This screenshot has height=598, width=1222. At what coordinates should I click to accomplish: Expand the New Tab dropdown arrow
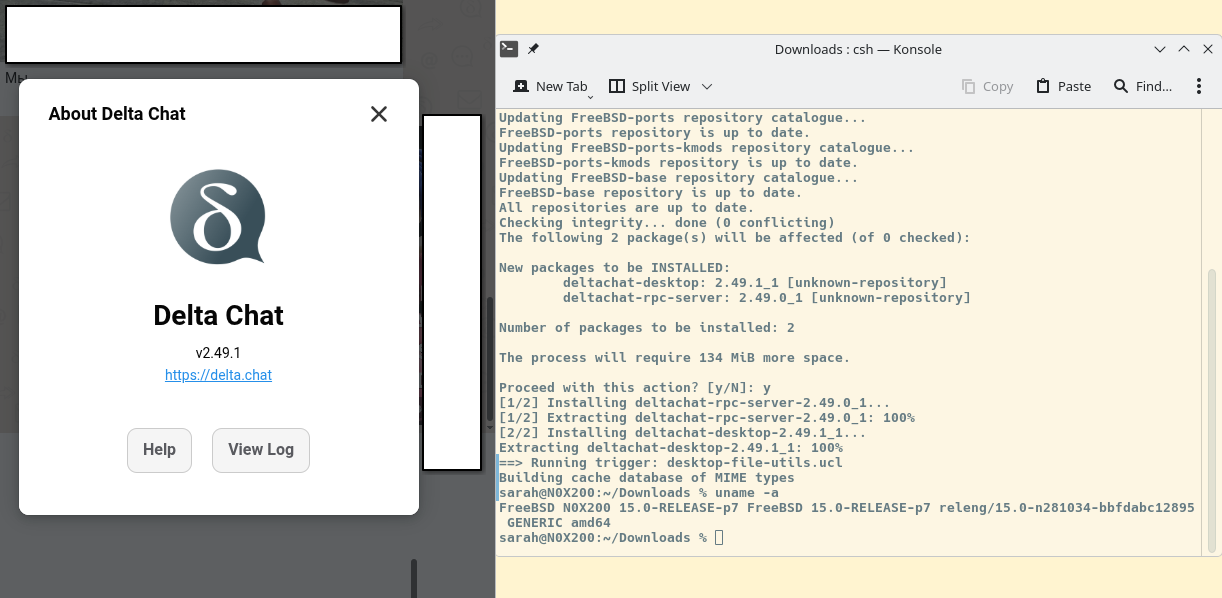pyautogui.click(x=592, y=96)
